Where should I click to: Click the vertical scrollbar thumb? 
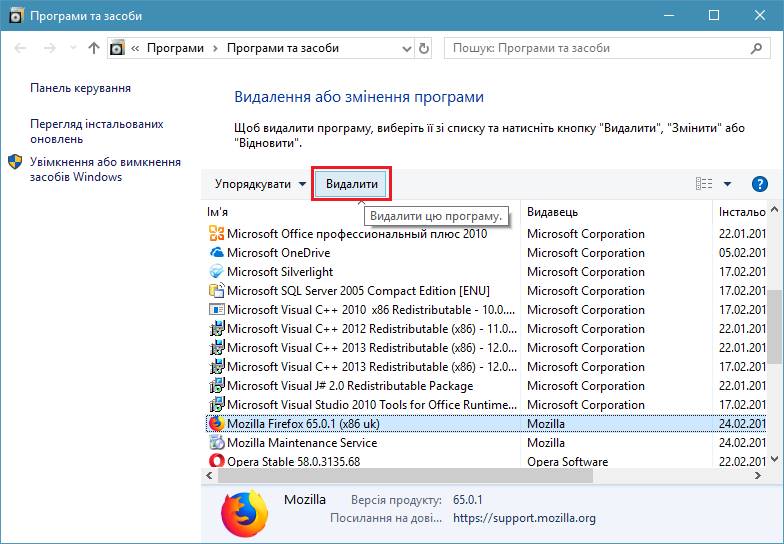(774, 326)
